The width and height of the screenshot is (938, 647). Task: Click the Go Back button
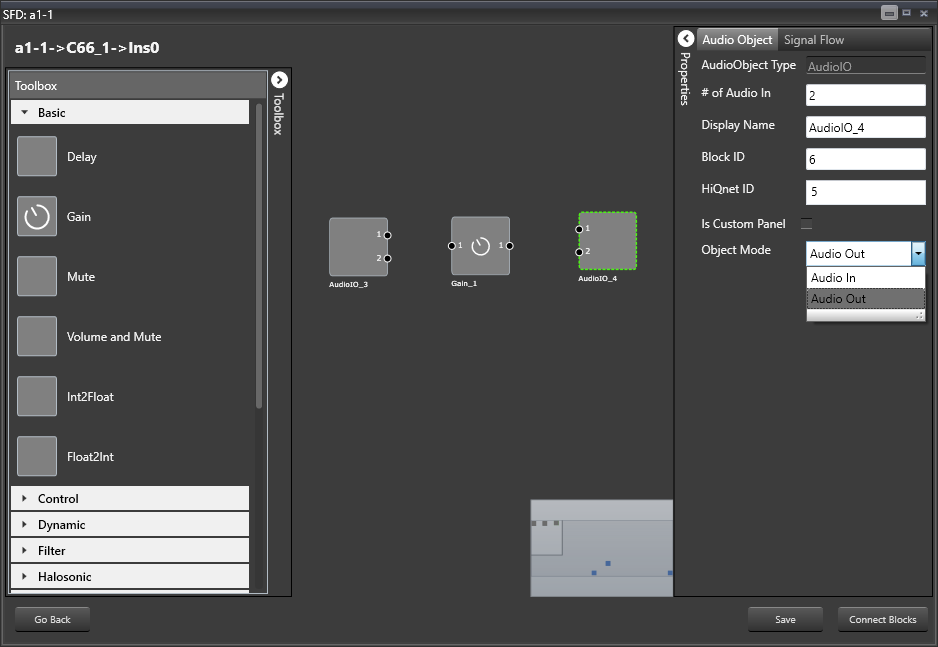pyautogui.click(x=53, y=619)
